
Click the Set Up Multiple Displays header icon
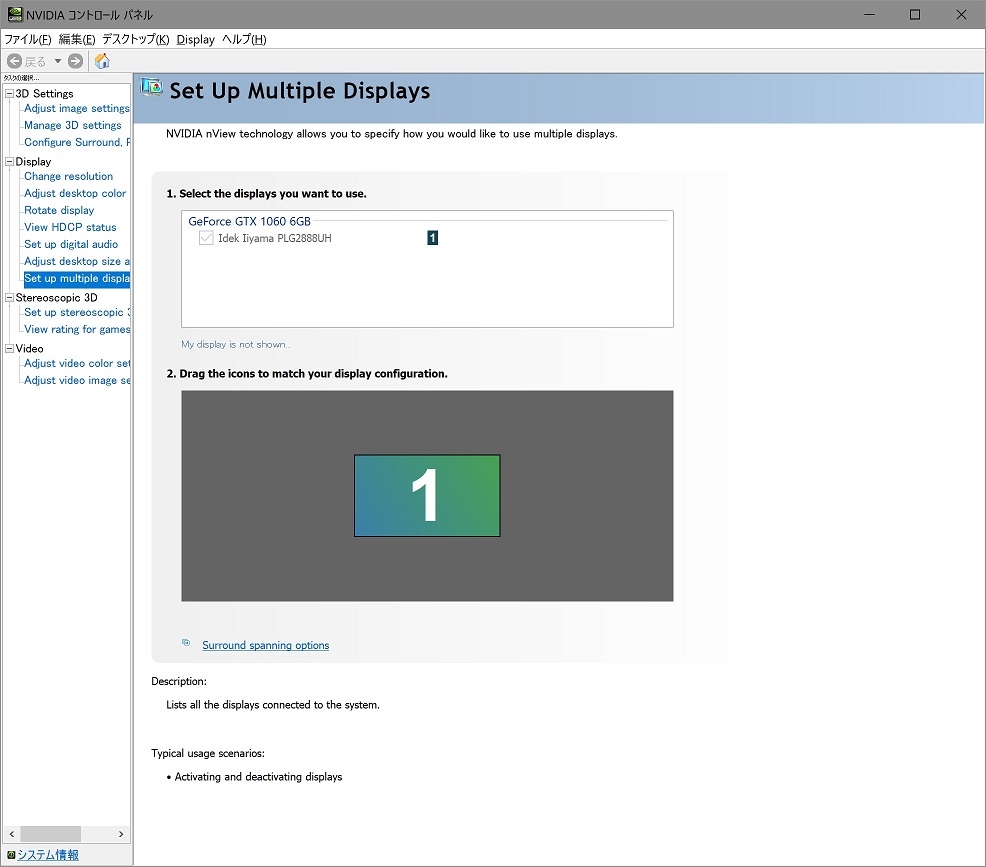(151, 87)
